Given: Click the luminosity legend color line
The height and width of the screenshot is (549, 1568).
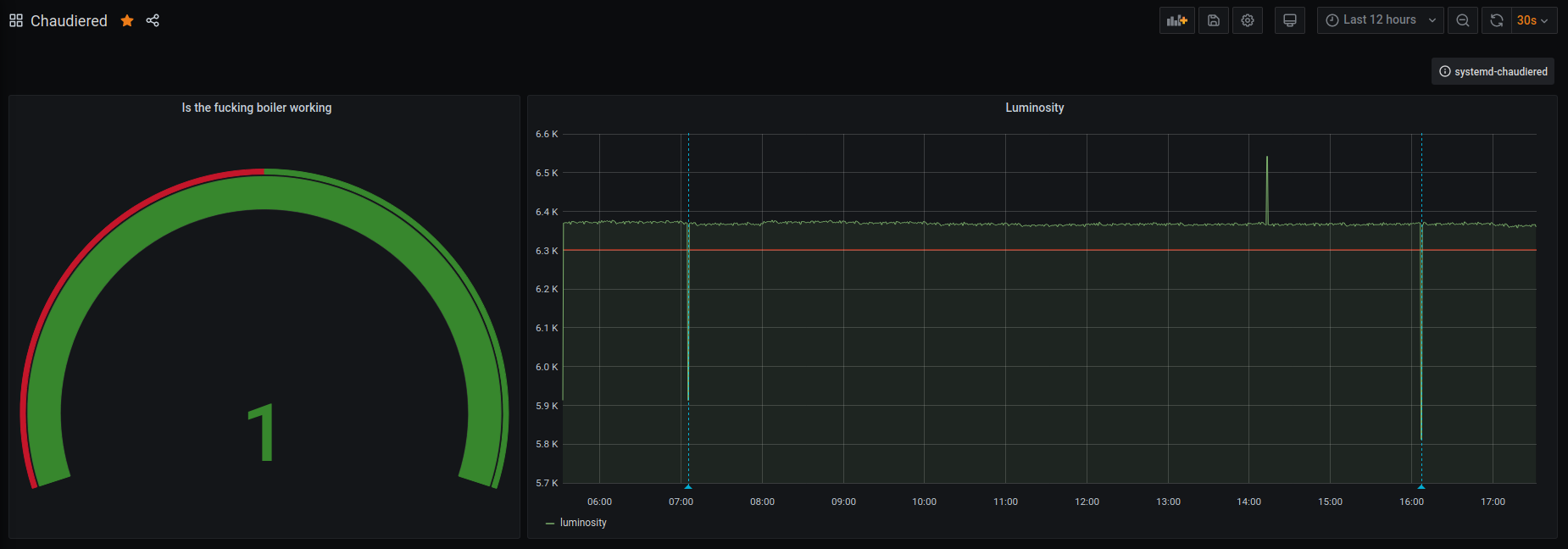Looking at the screenshot, I should click(x=550, y=524).
